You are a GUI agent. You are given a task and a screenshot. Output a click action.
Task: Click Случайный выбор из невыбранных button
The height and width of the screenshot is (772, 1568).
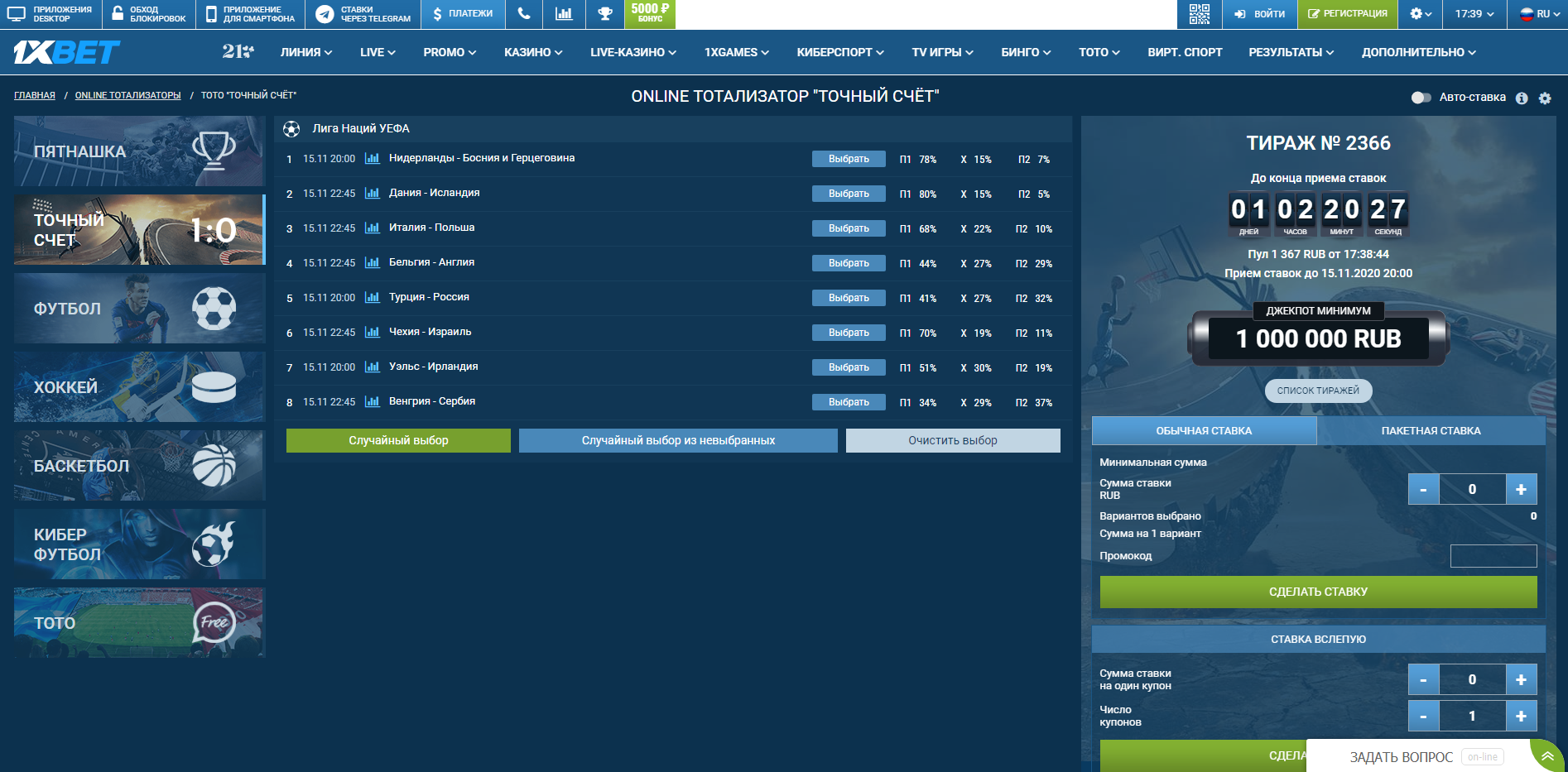(x=678, y=440)
